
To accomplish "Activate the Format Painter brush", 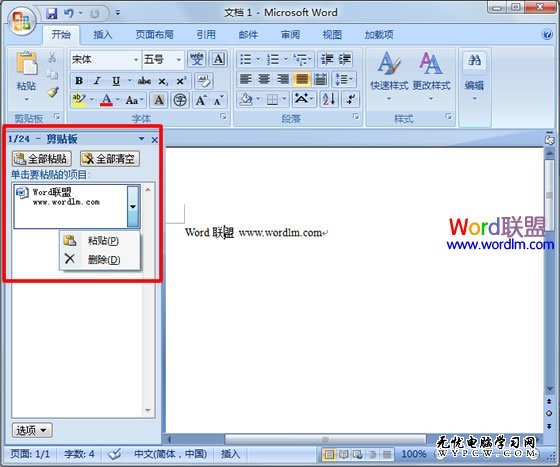I will (53, 92).
